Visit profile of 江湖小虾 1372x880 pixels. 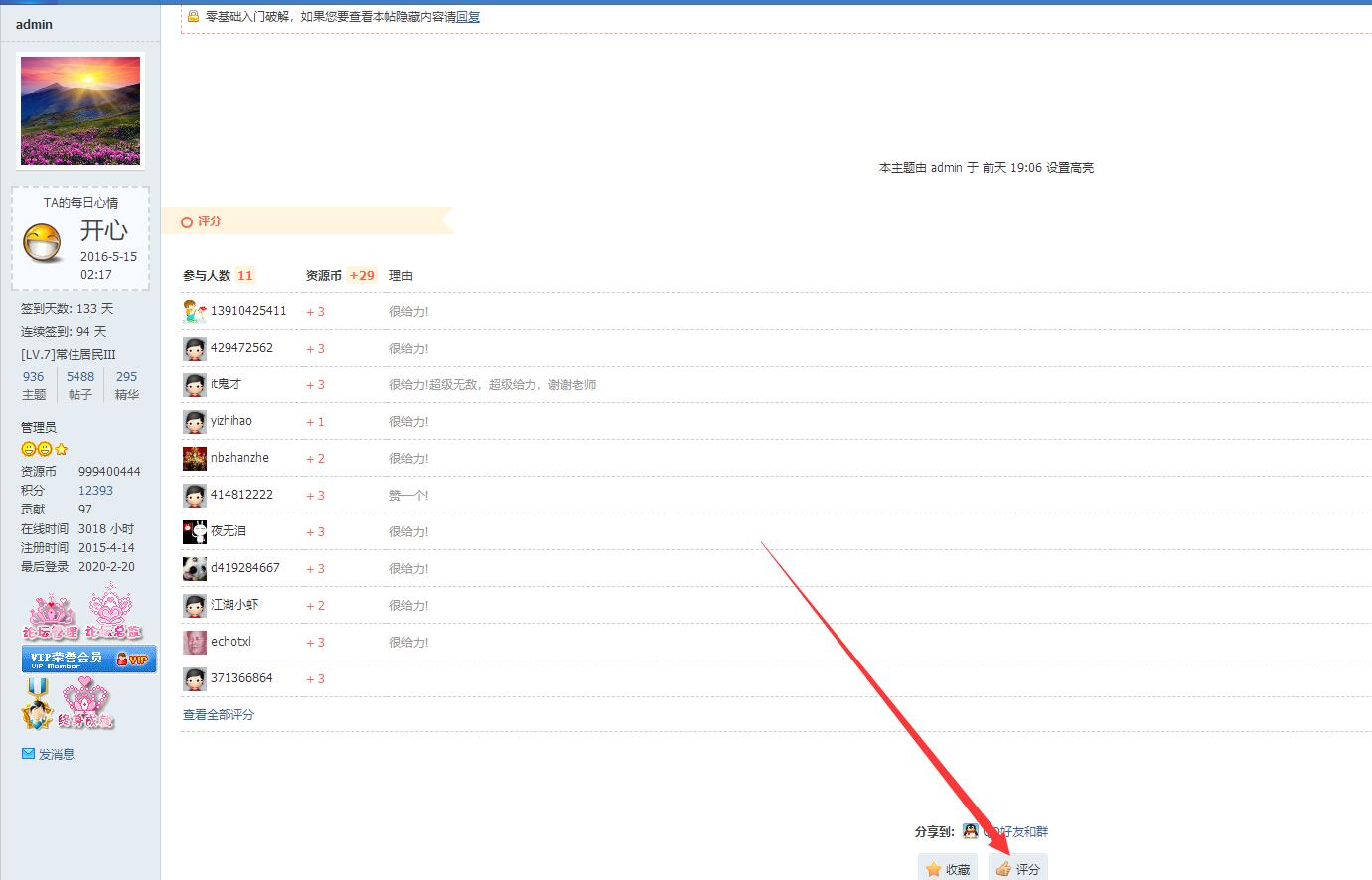(x=234, y=605)
